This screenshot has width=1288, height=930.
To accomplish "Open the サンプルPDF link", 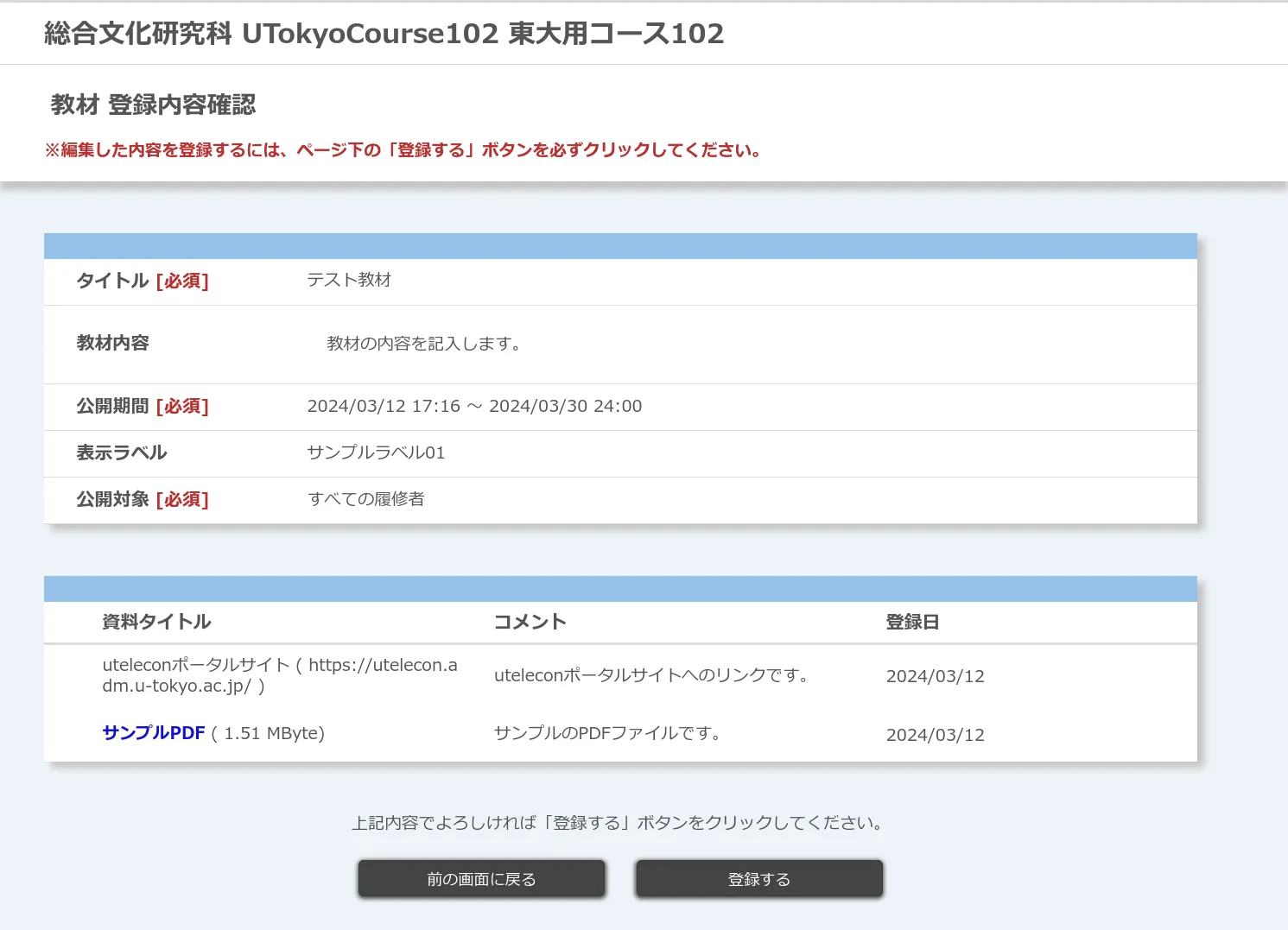I will point(154,733).
